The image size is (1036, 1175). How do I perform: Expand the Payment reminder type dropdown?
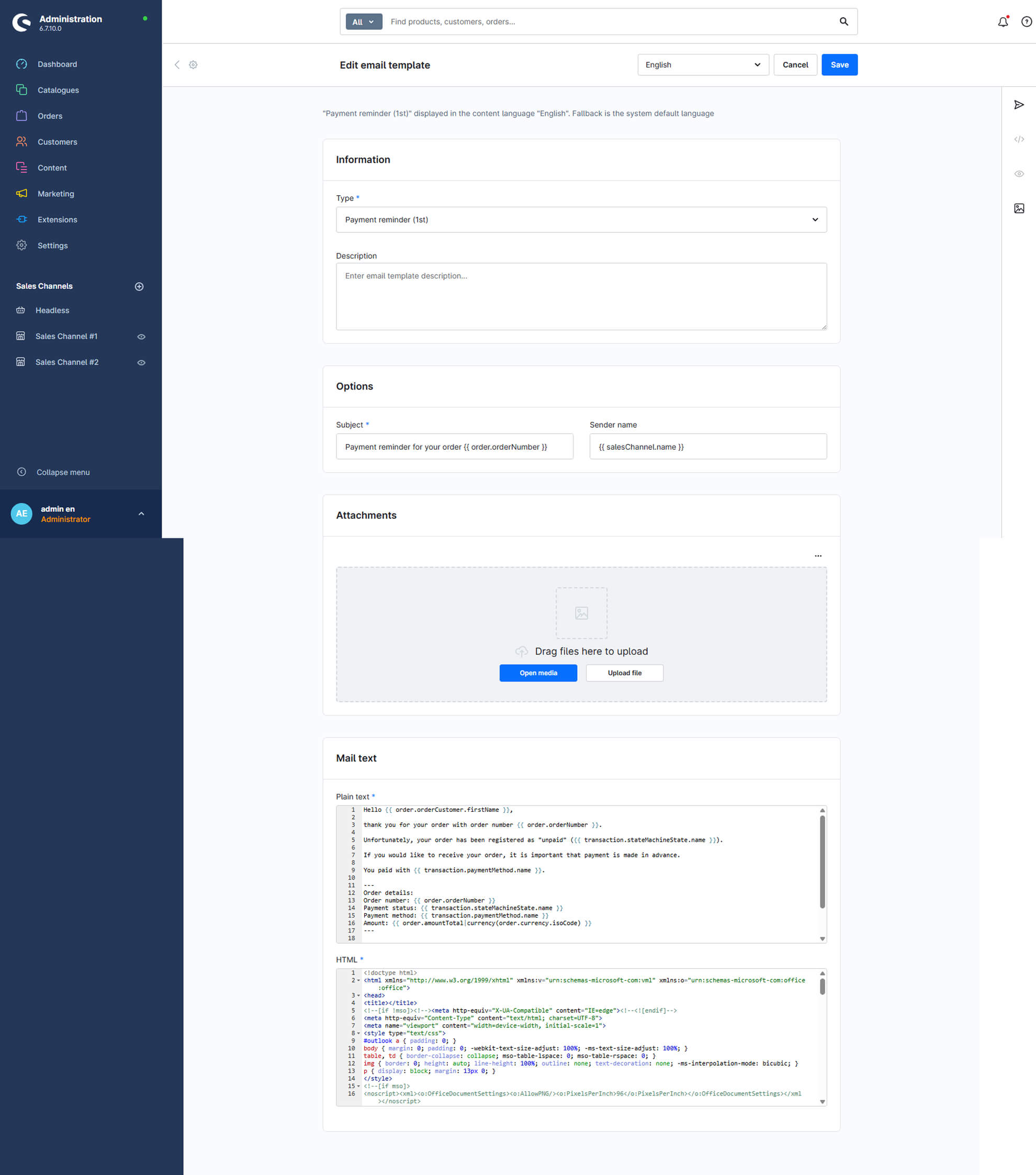point(581,220)
